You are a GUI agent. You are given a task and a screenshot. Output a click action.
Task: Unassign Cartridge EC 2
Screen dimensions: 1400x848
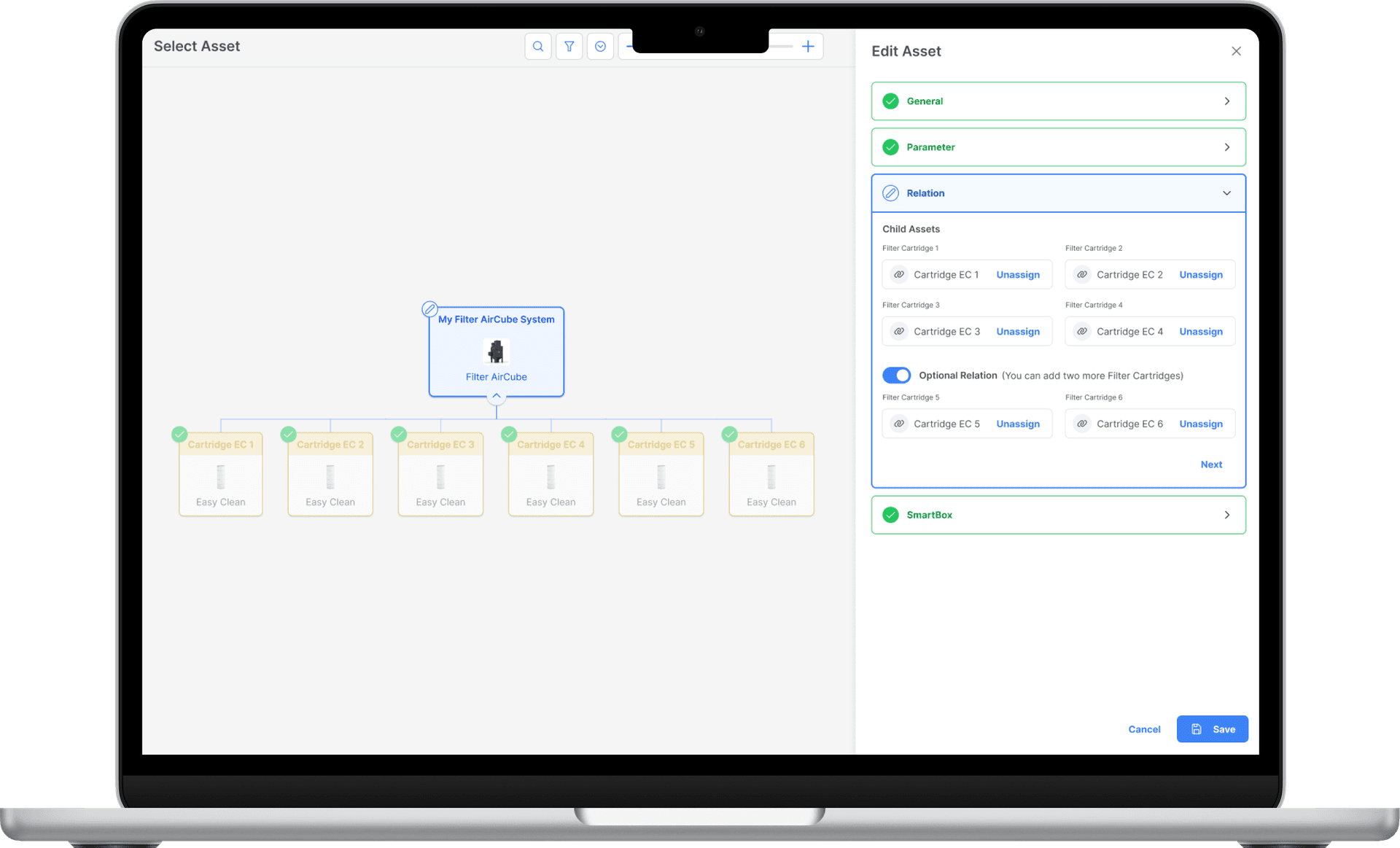coord(1200,274)
